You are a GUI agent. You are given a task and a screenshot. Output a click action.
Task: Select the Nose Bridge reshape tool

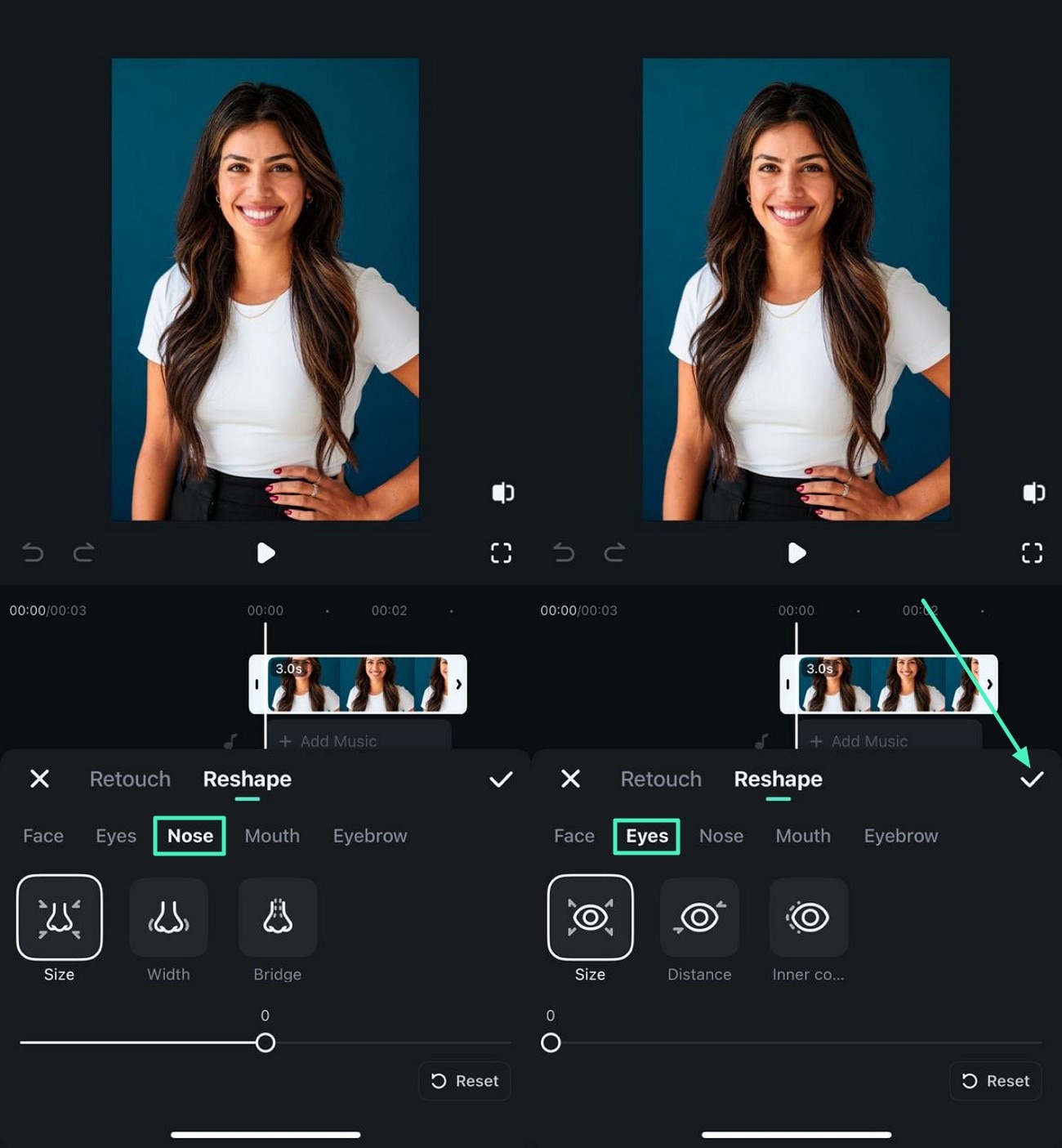277,917
